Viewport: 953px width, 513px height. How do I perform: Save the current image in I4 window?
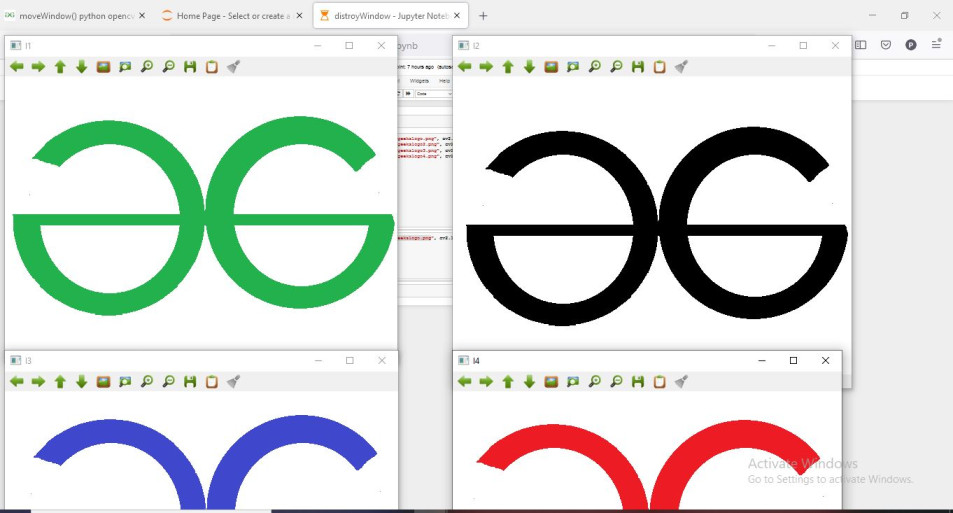pos(638,382)
